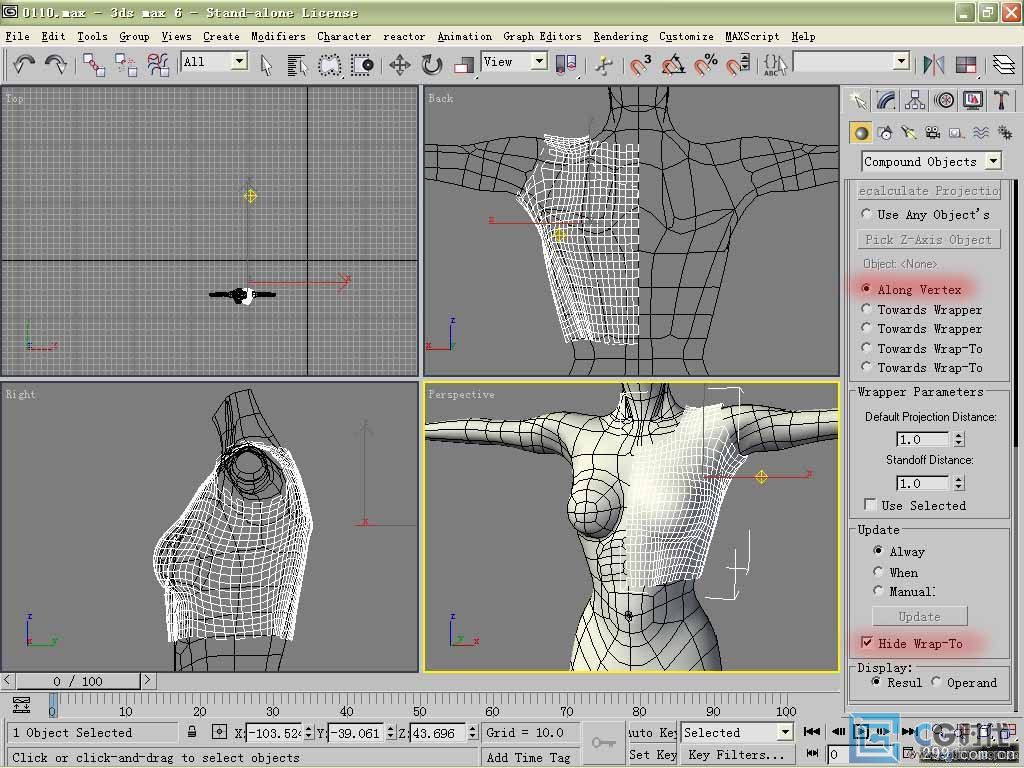
Task: Open the Rendering menu
Action: tap(620, 37)
